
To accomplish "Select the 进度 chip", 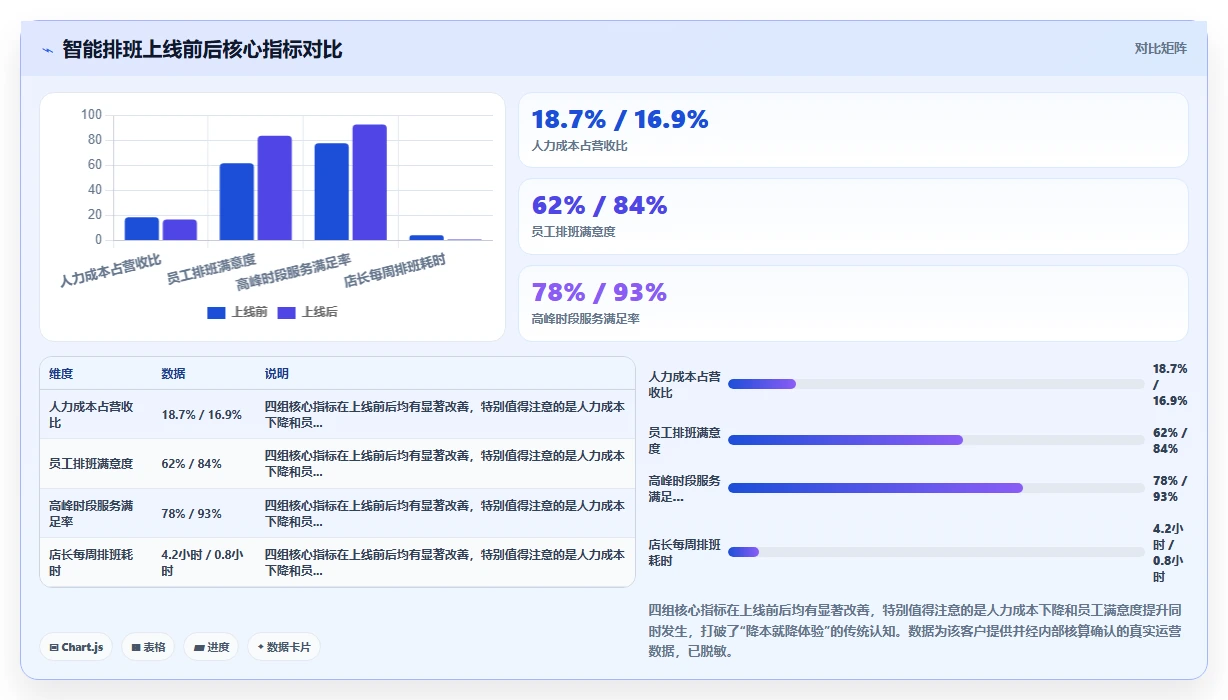I will pos(211,647).
